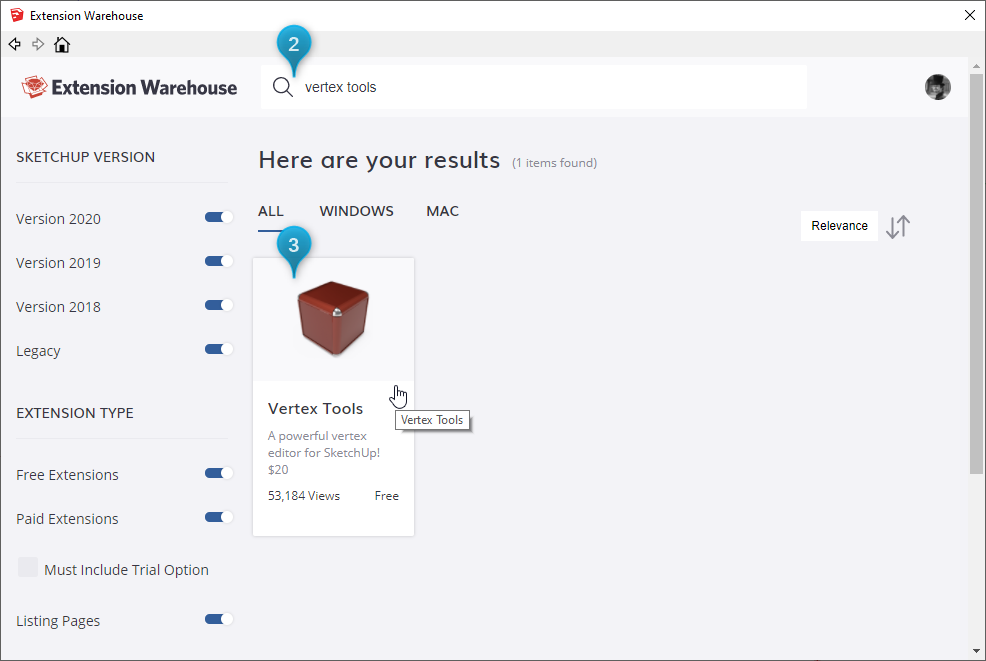Switch to the MAC tab

[442, 211]
